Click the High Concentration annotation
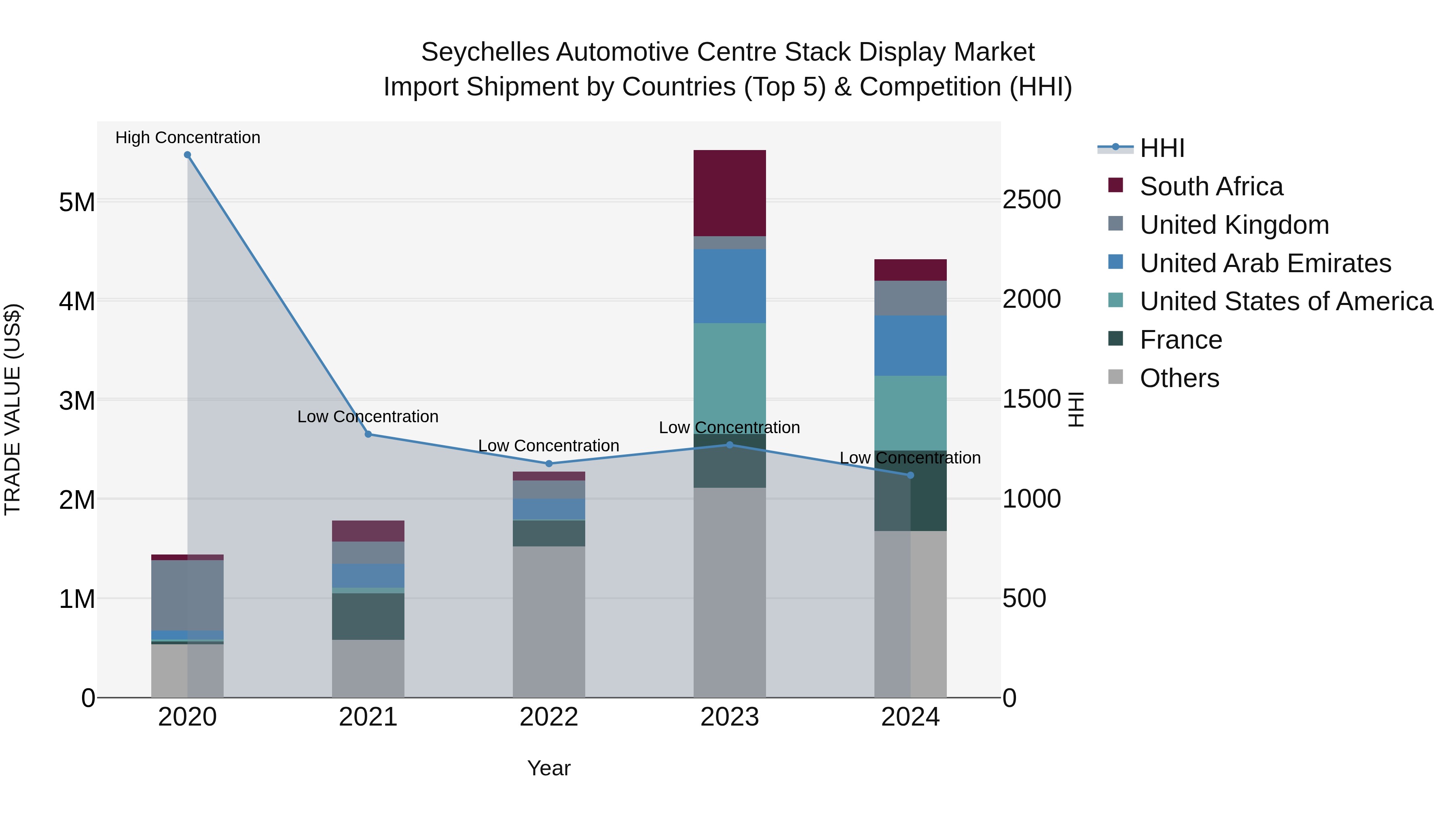1456x819 pixels. 188,138
